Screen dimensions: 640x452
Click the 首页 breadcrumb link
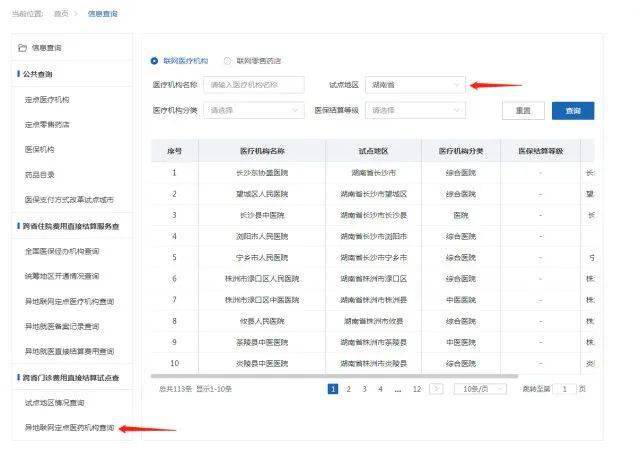(x=61, y=14)
